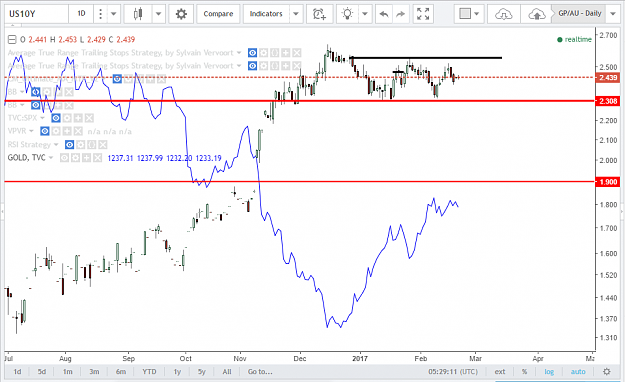Screen dimensions: 625x382
Task: Toggle visibility of the GOLD, TVC overlay
Action: point(64,158)
